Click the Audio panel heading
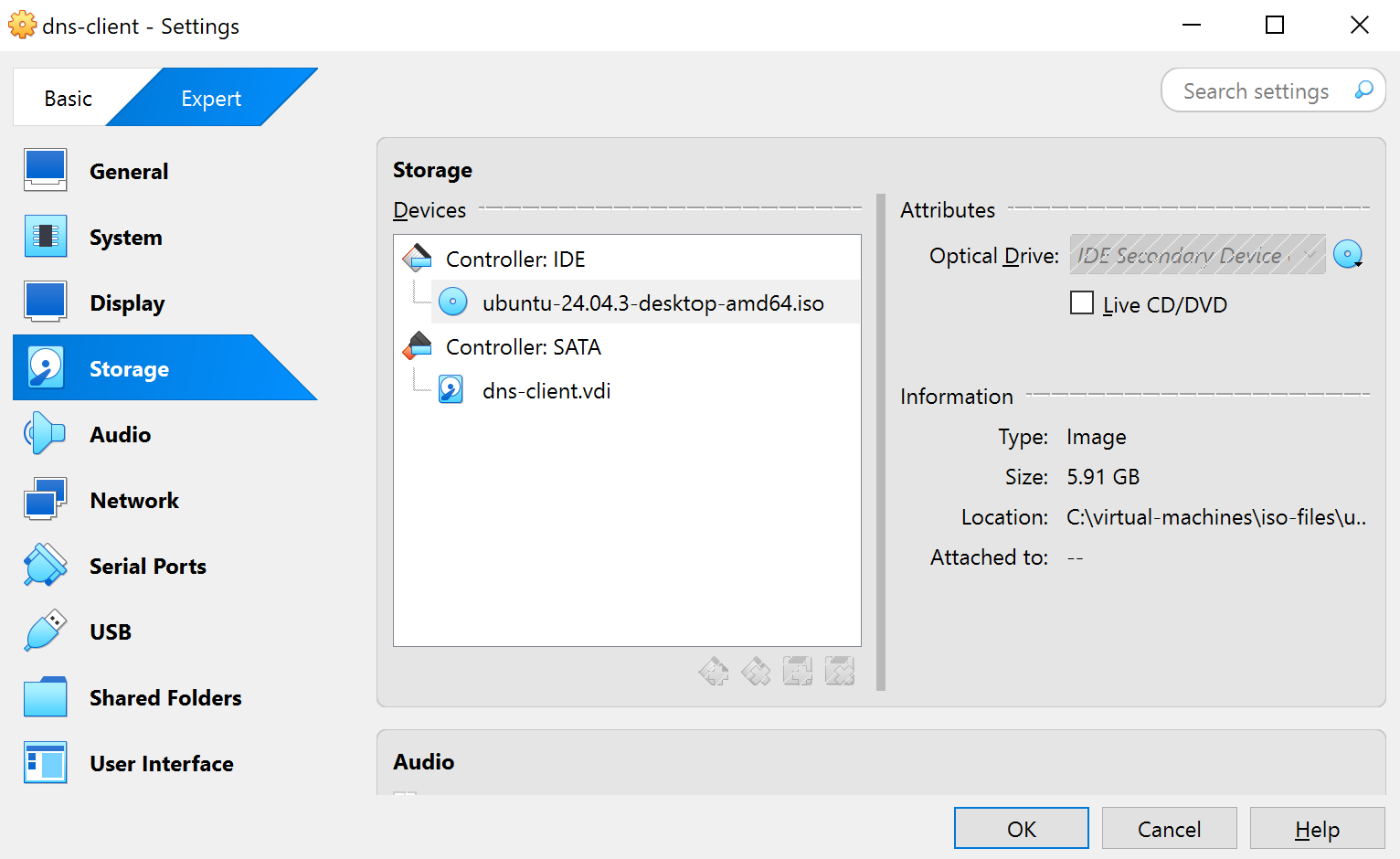This screenshot has height=859, width=1400. pos(424,762)
